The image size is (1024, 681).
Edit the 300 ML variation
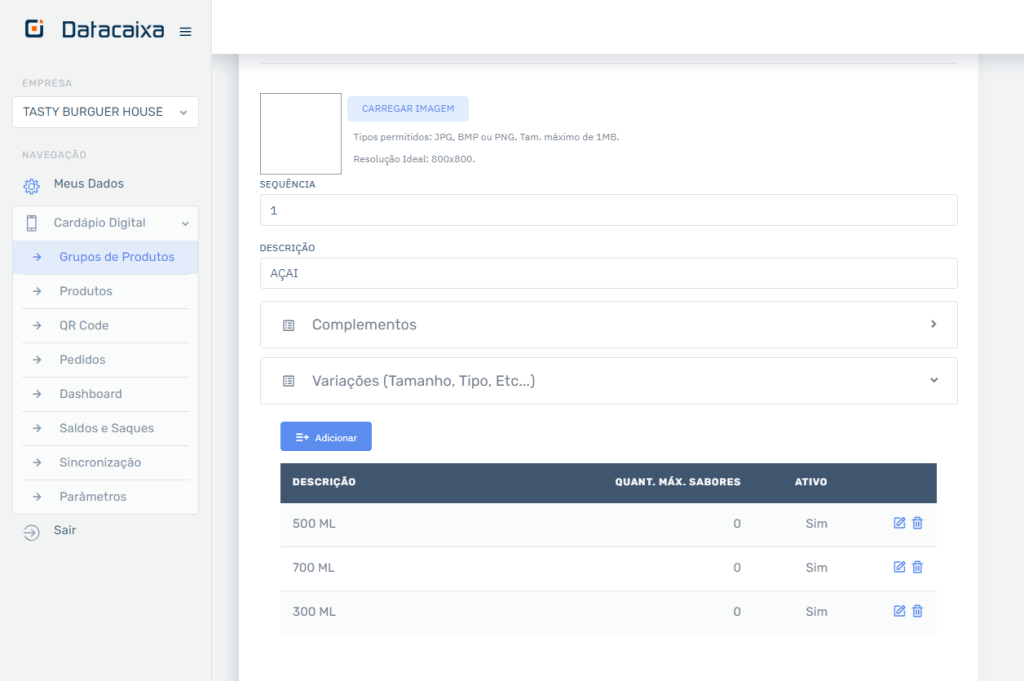point(899,611)
